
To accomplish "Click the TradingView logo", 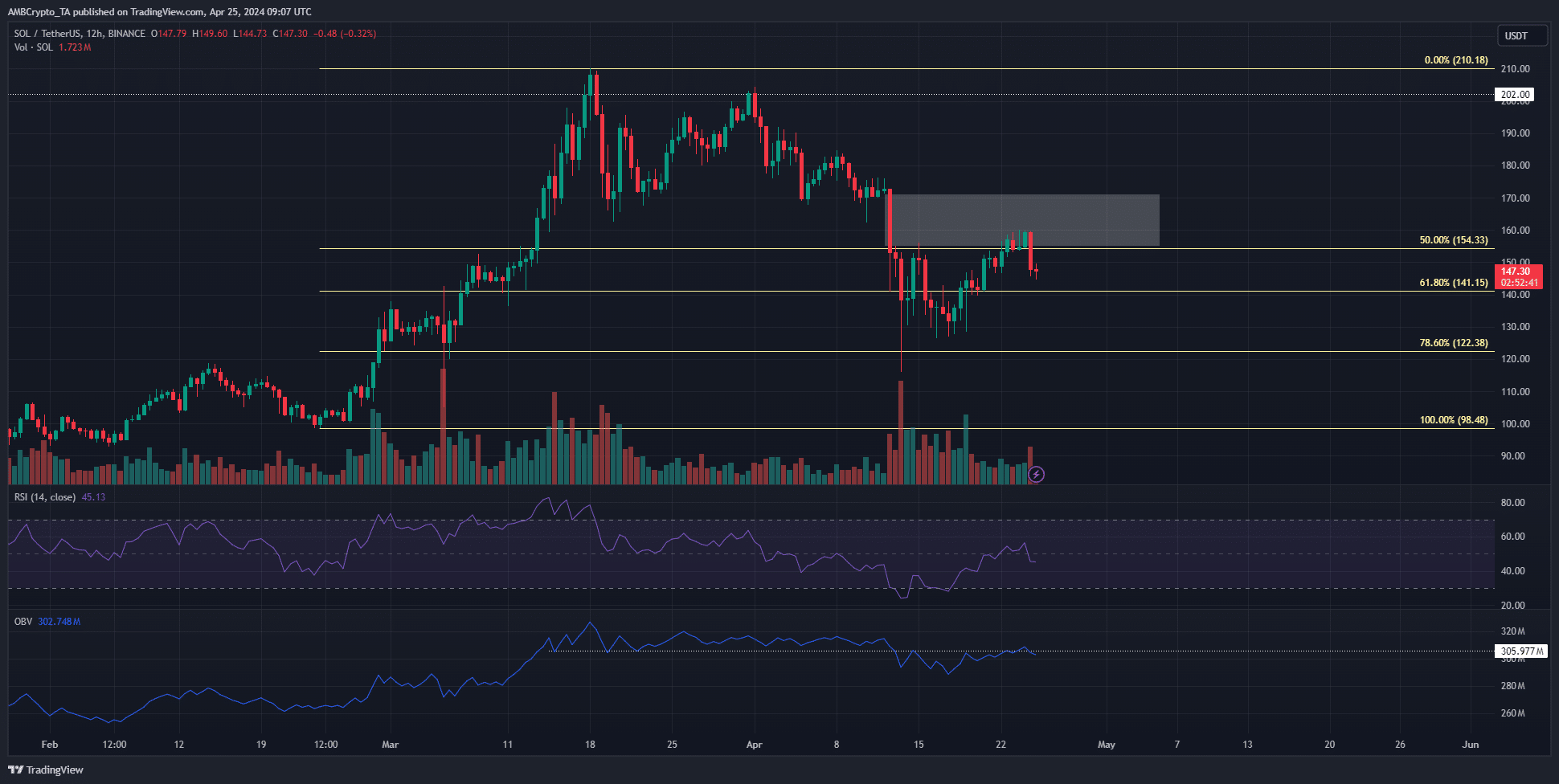I will 47,770.
